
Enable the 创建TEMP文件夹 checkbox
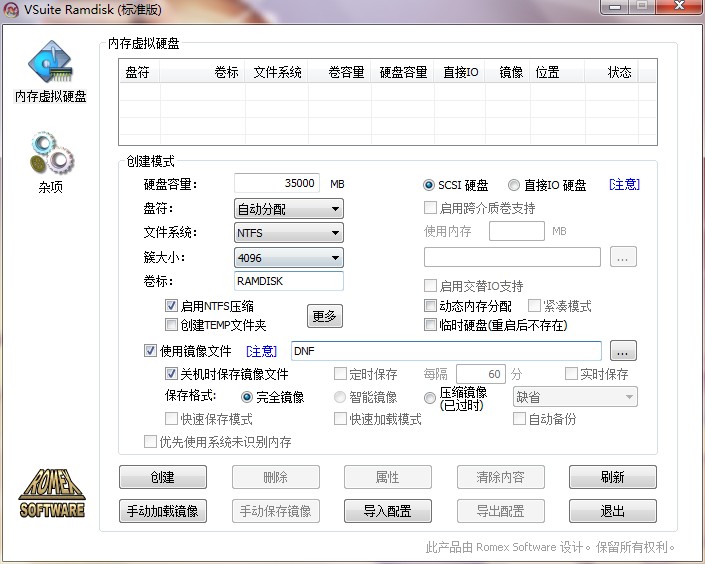tap(172, 325)
